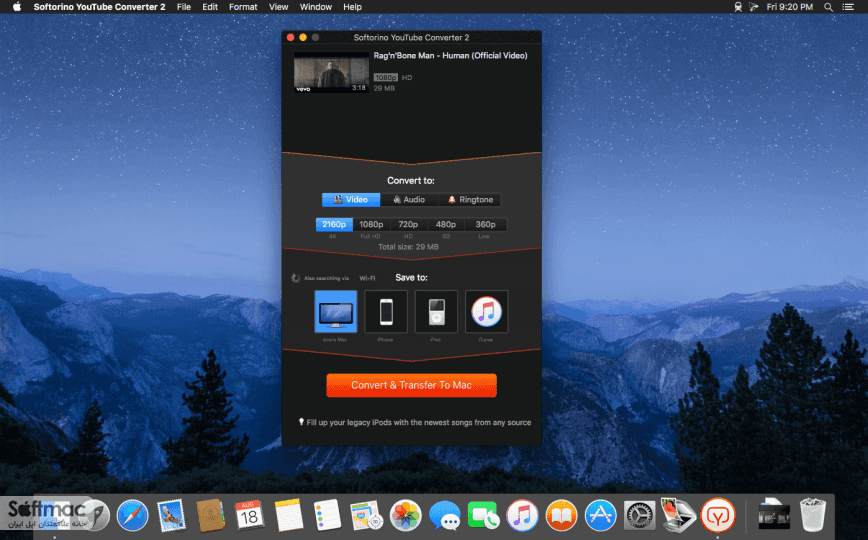Open Calendar from the dock

pos(249,515)
